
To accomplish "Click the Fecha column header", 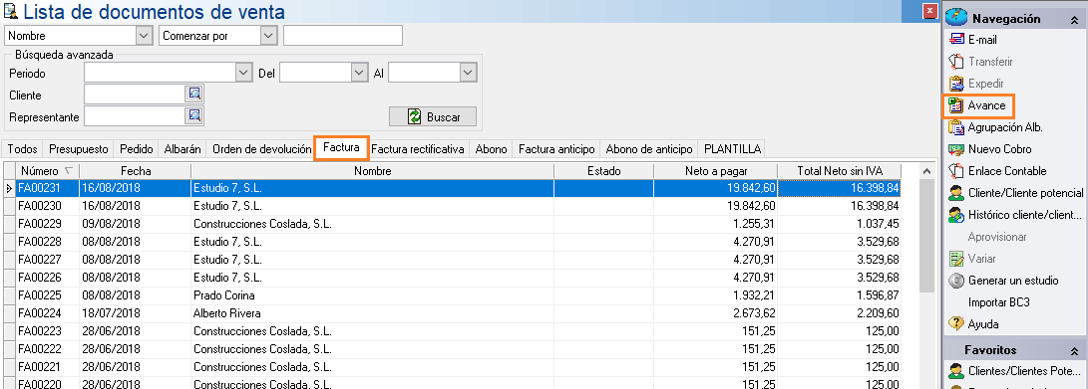I will click(x=135, y=171).
